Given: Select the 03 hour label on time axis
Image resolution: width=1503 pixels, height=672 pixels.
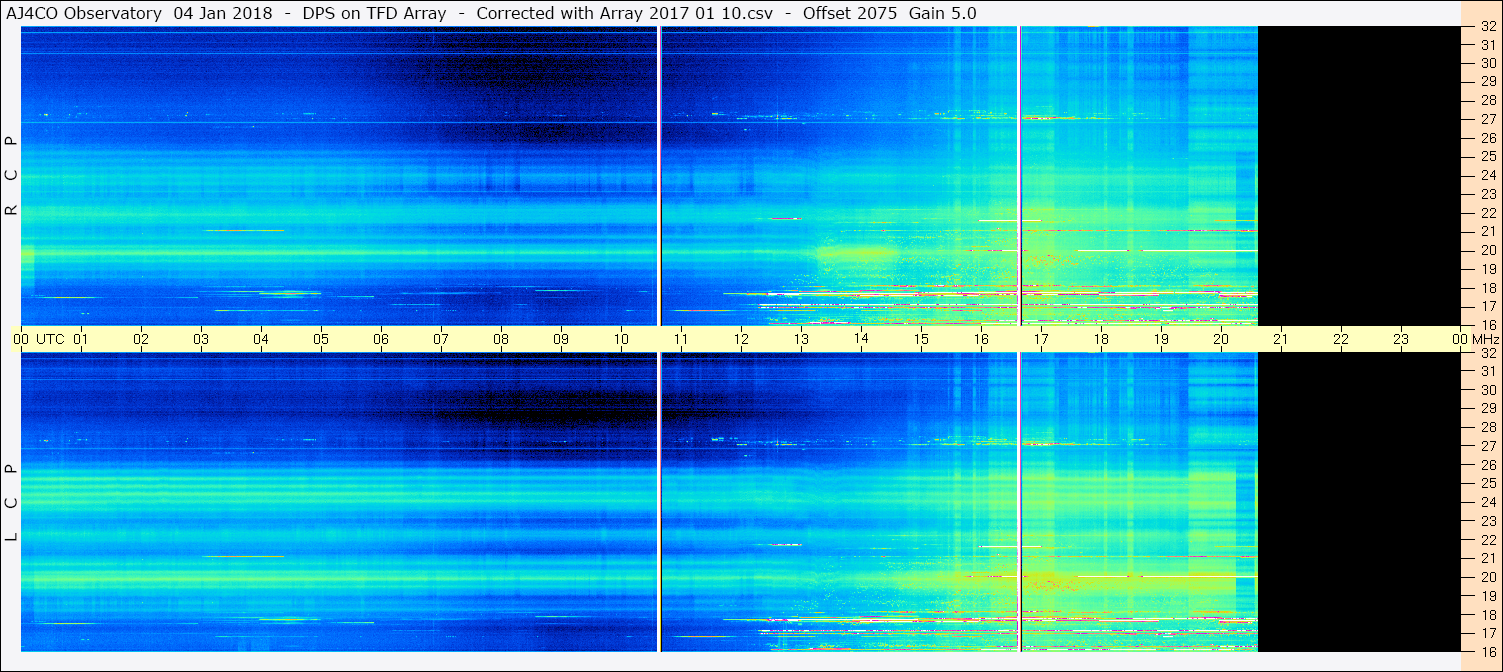Looking at the screenshot, I should tap(201, 339).
